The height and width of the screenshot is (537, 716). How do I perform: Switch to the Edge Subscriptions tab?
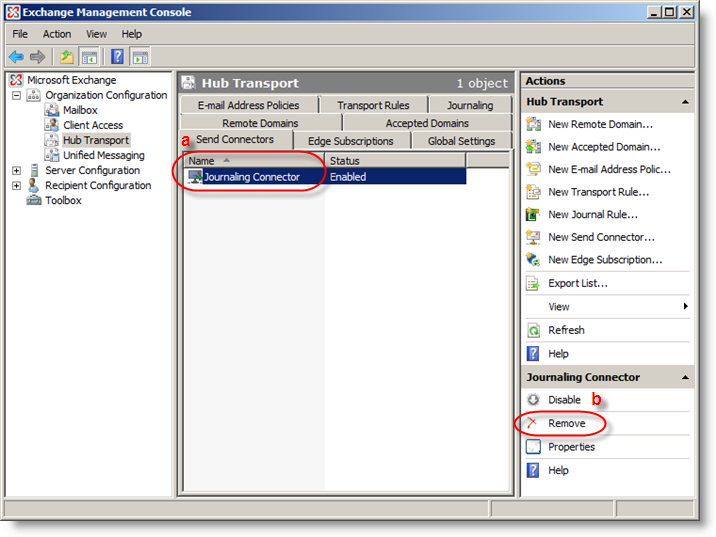pos(351,141)
